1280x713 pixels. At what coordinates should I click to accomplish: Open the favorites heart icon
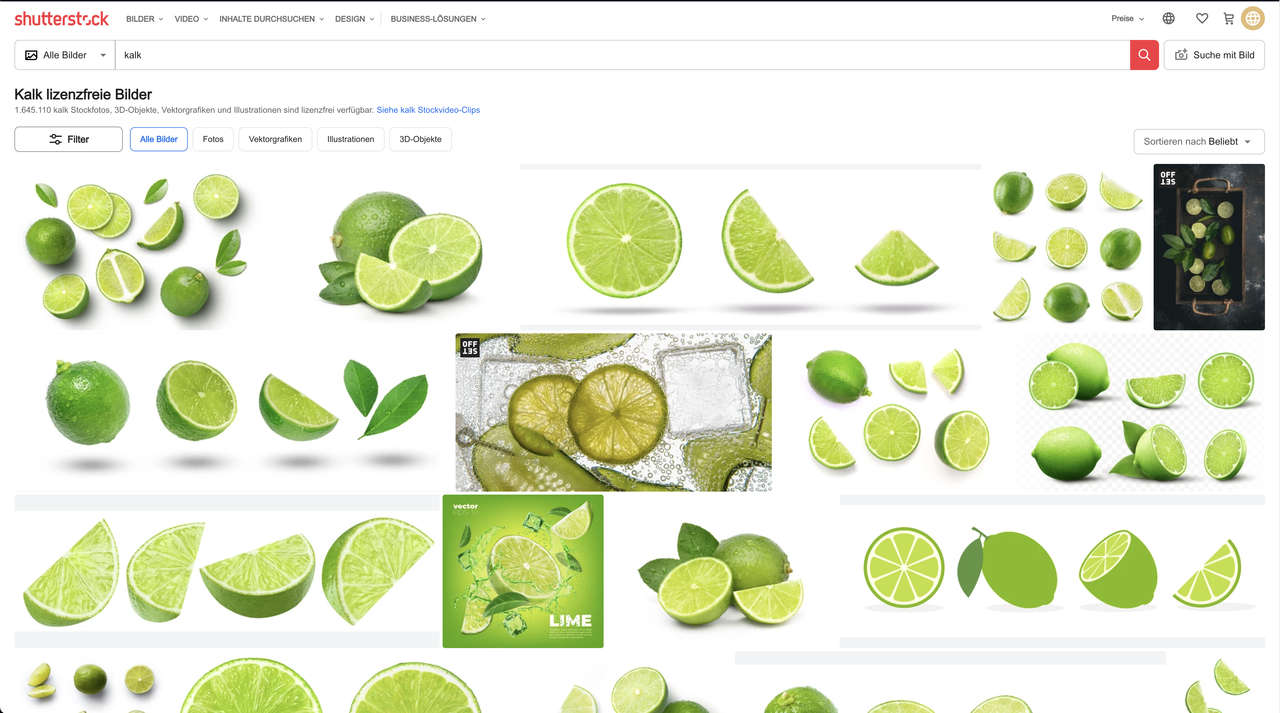click(x=1202, y=18)
